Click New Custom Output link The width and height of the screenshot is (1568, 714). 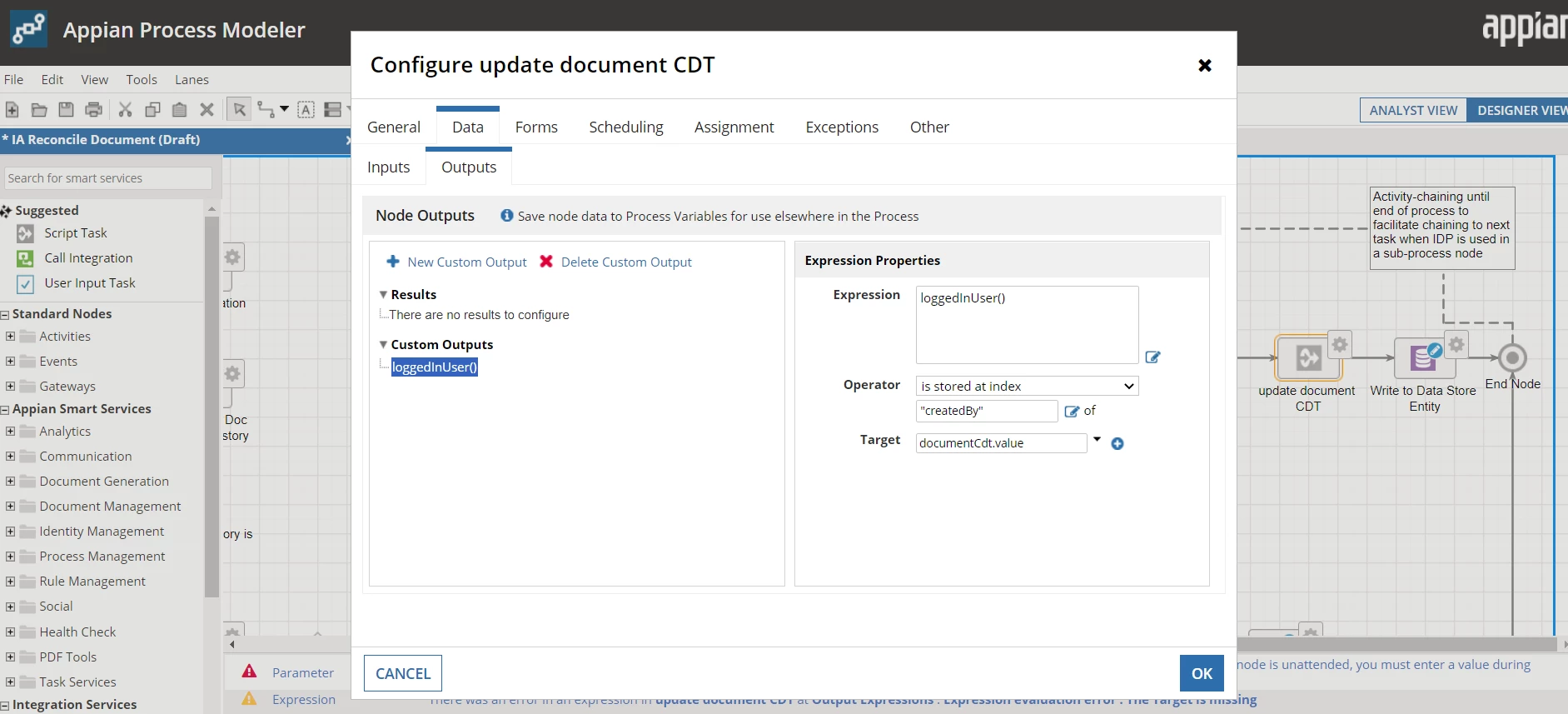tap(457, 262)
